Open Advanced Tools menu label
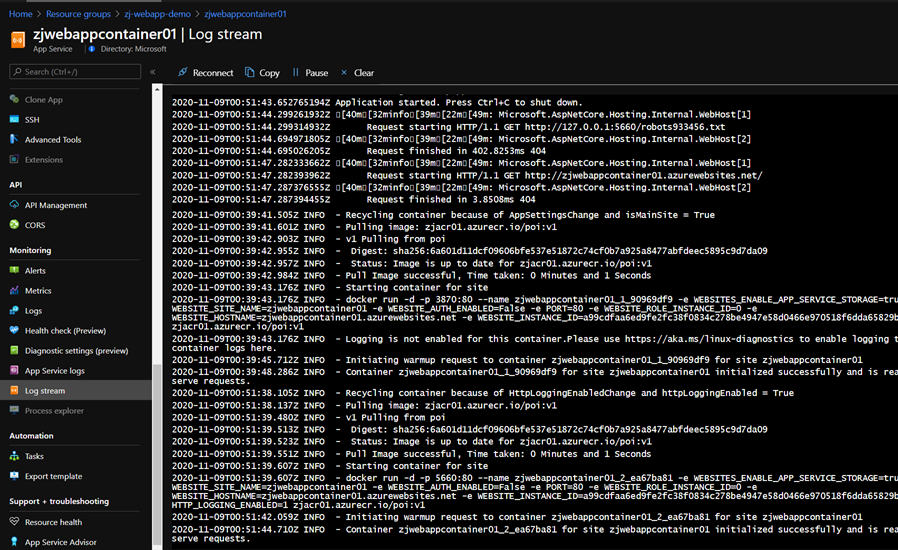The height and width of the screenshot is (550, 898). tap(53, 140)
